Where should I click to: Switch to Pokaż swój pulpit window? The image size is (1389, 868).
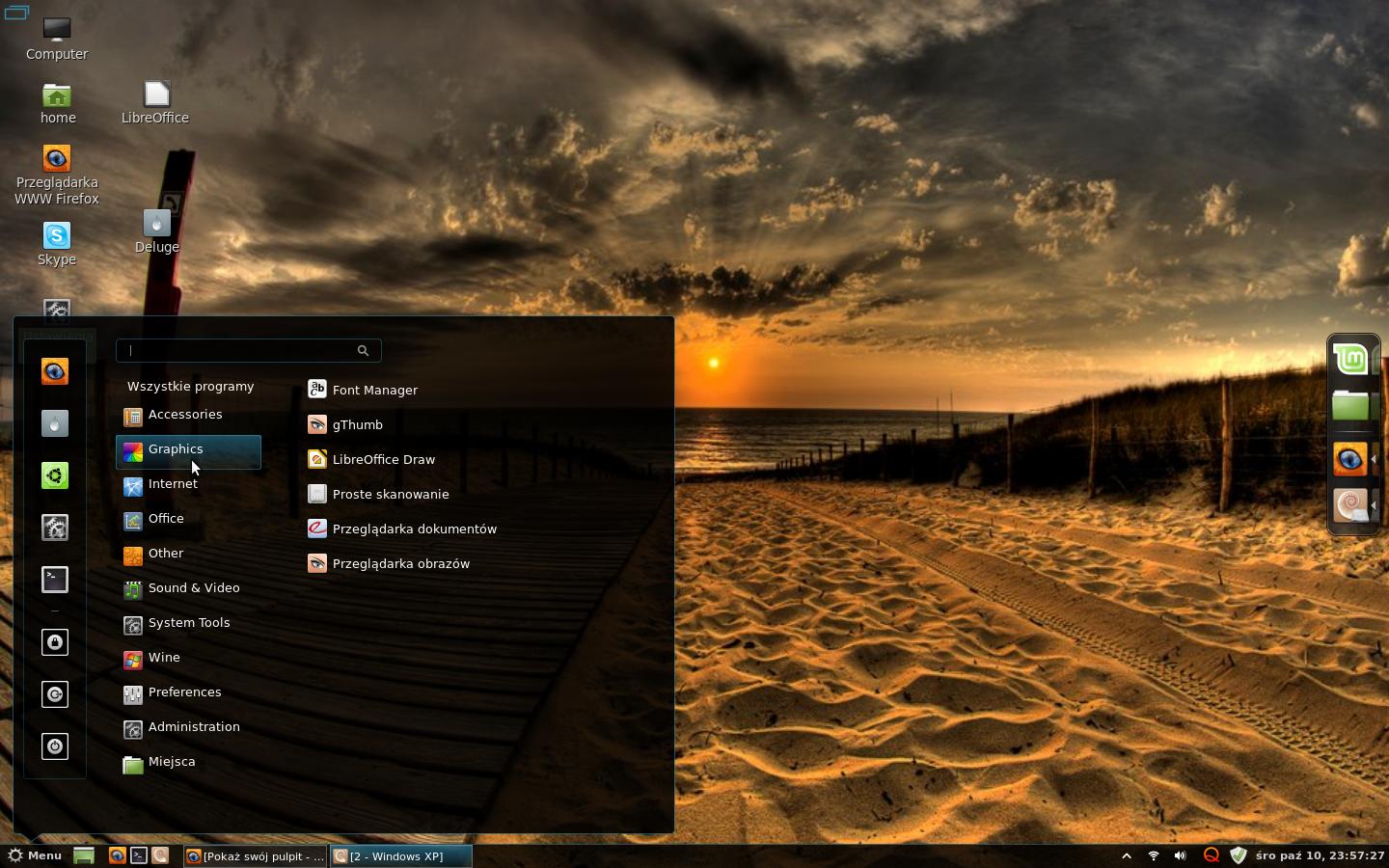pos(255,855)
